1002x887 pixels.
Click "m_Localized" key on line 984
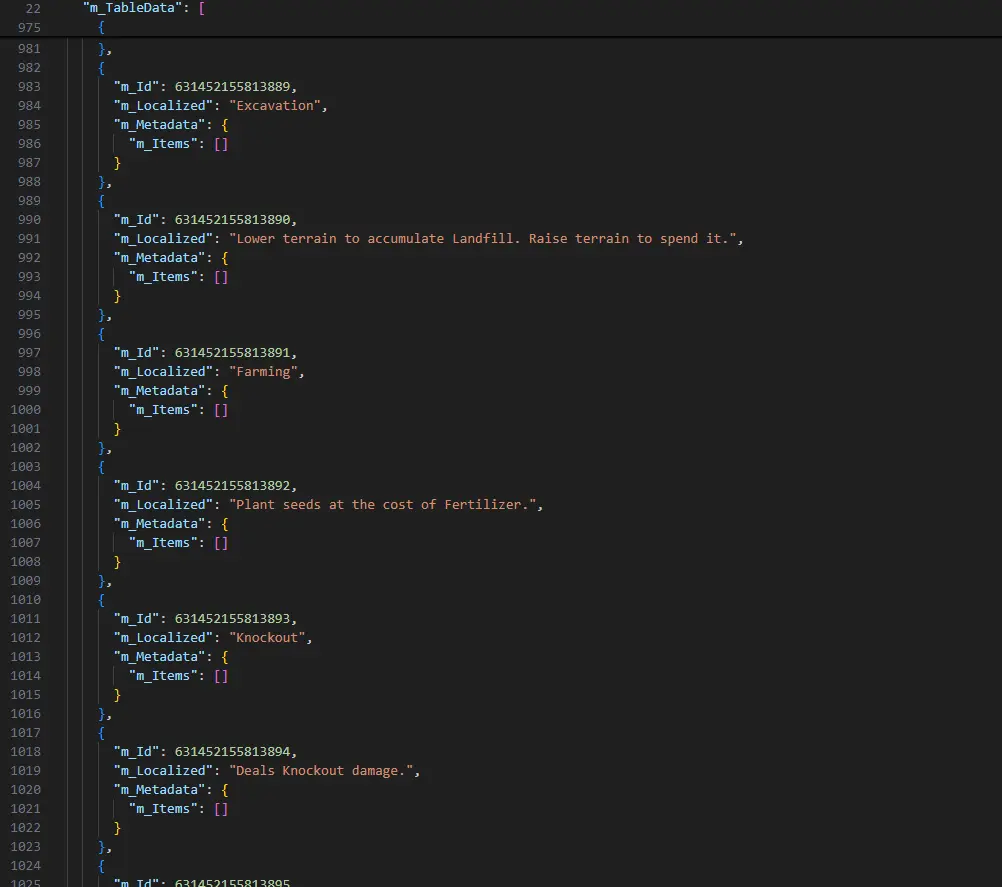point(163,105)
